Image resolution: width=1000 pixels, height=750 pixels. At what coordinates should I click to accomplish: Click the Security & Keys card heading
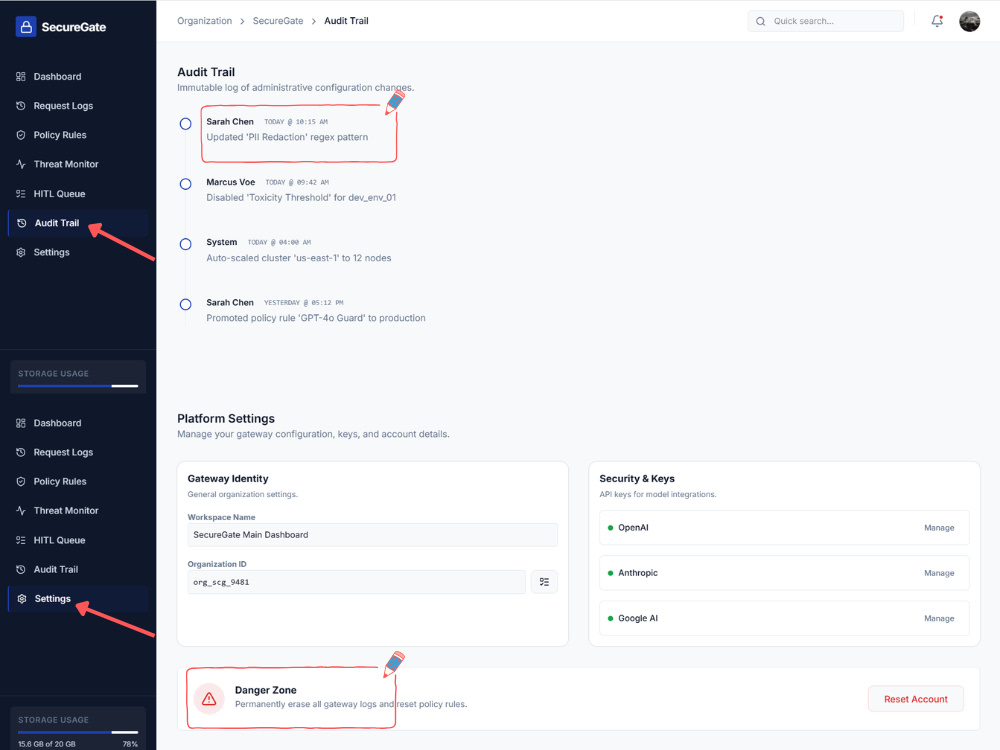(636, 479)
